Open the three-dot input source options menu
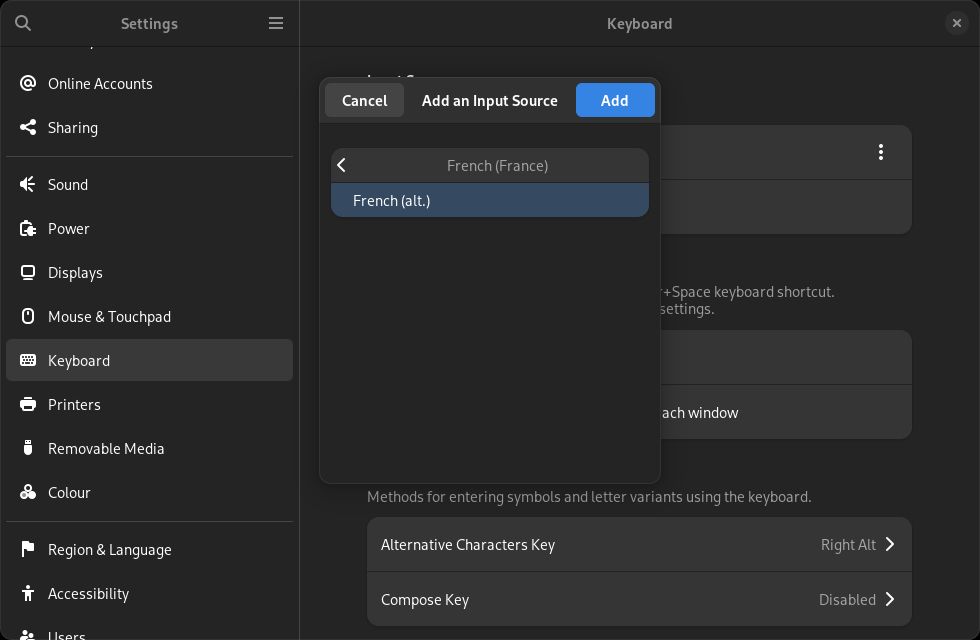 coord(880,152)
